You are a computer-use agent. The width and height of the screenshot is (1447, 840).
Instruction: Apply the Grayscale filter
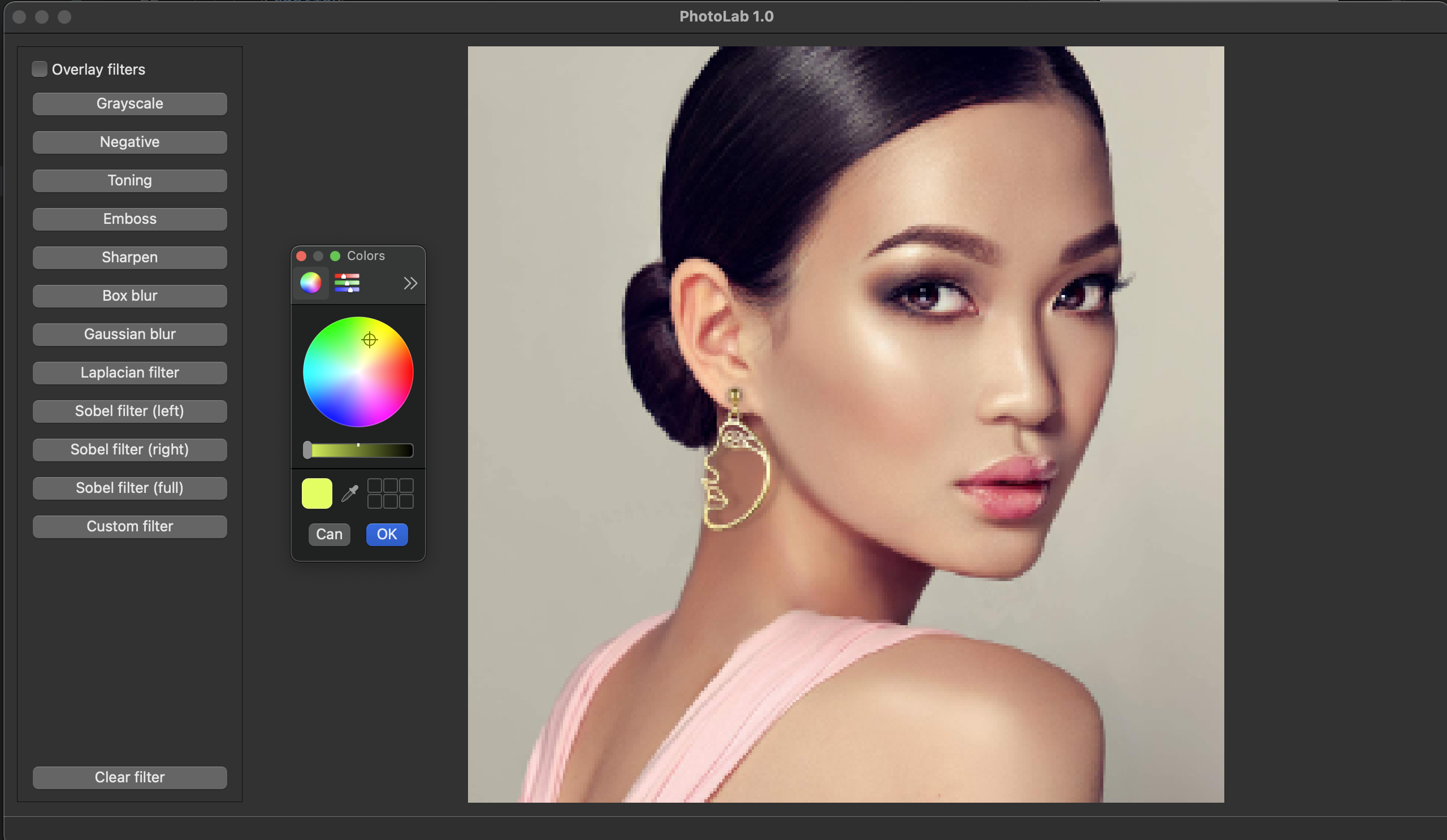[x=130, y=104]
